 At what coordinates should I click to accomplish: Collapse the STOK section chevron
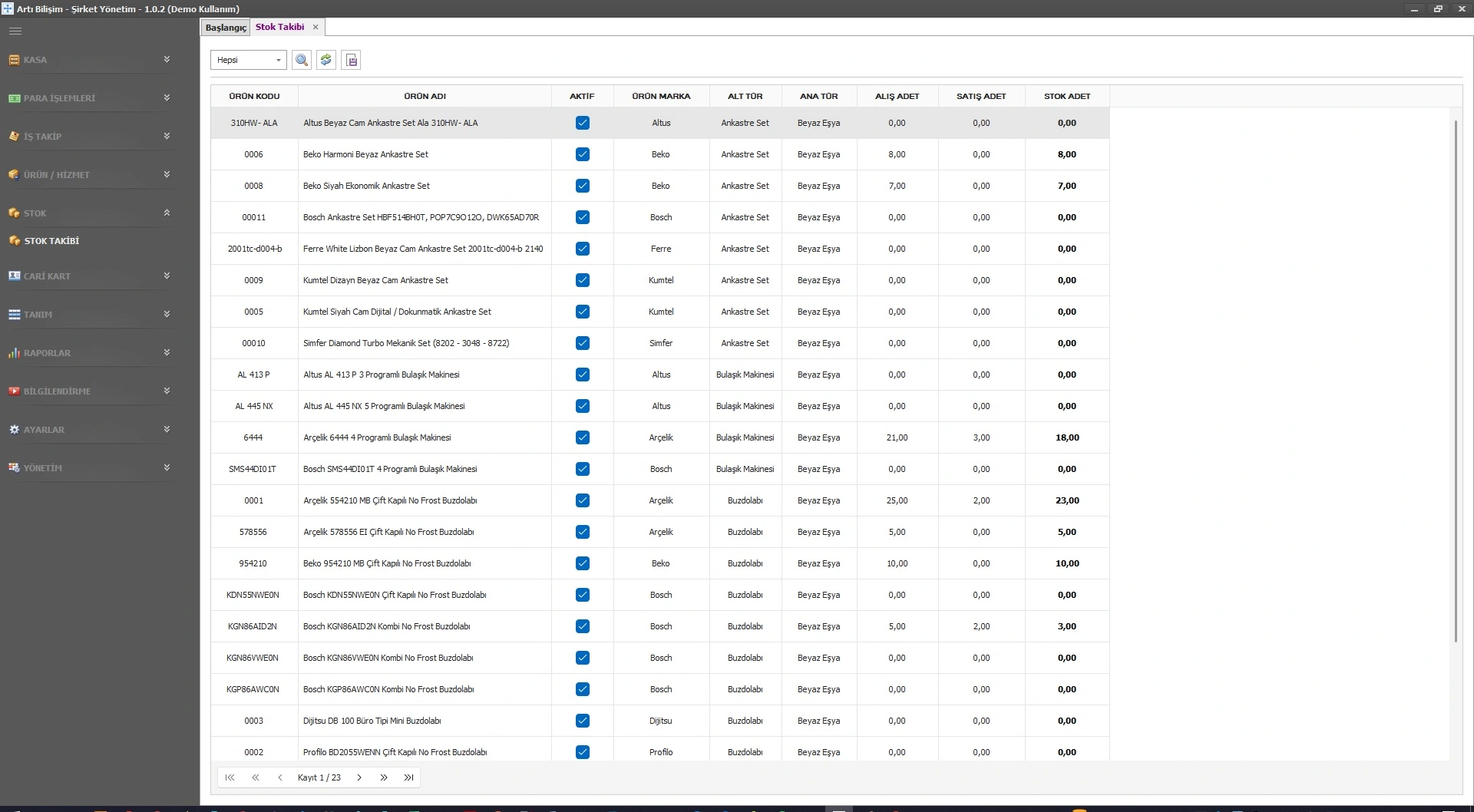coord(167,213)
